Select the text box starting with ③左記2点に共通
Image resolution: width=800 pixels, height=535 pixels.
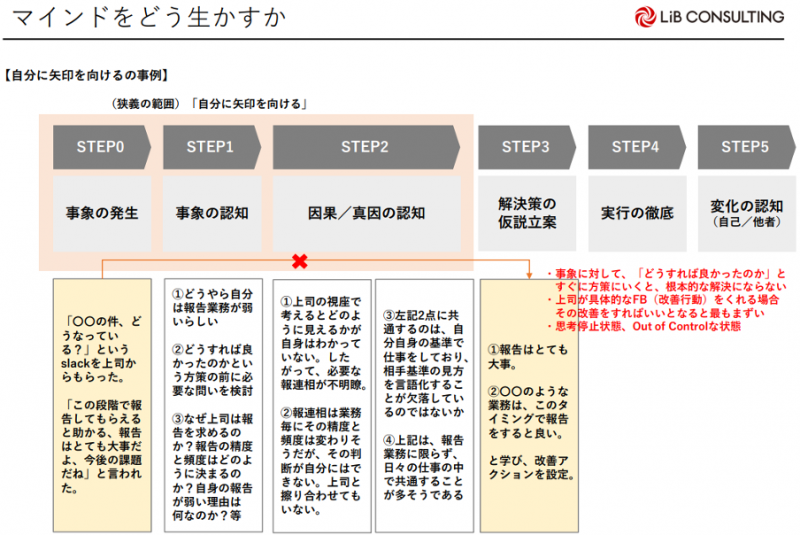tap(424, 405)
